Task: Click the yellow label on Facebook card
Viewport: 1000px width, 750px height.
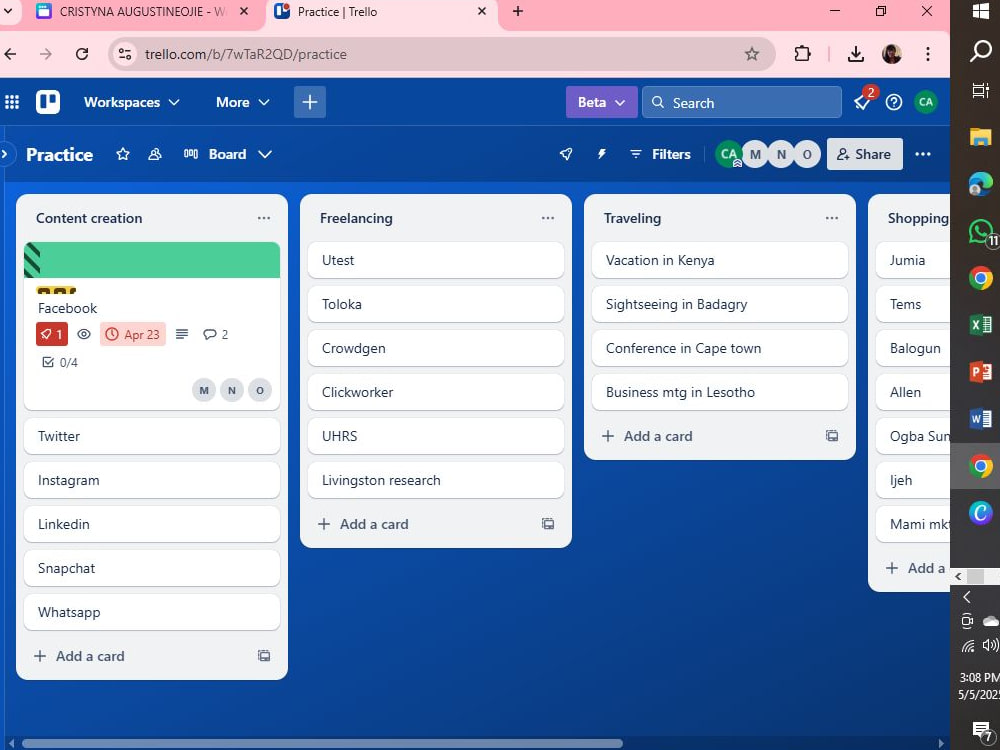Action: pyautogui.click(x=56, y=290)
